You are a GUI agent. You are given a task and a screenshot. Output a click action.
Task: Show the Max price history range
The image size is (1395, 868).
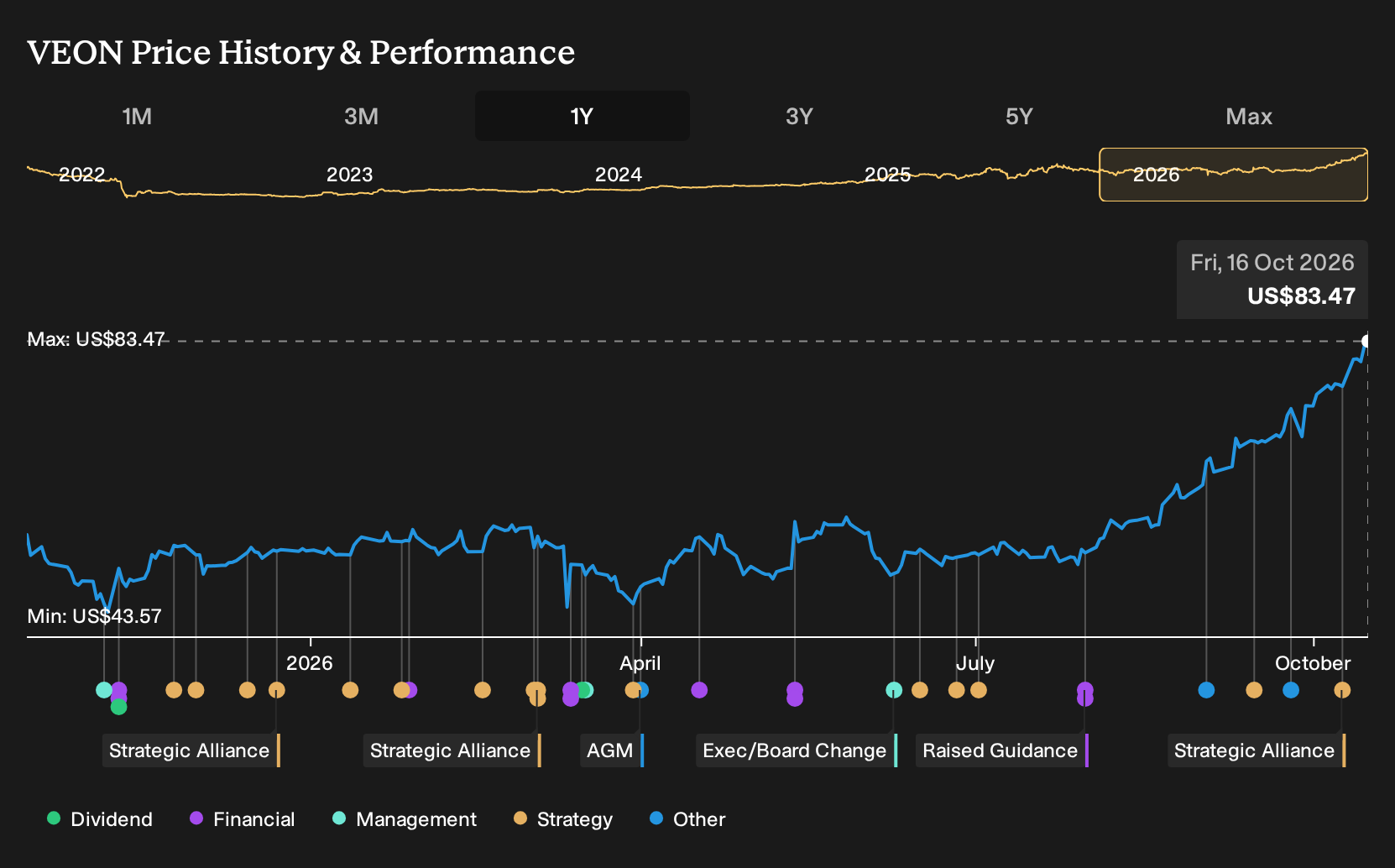point(1249,116)
